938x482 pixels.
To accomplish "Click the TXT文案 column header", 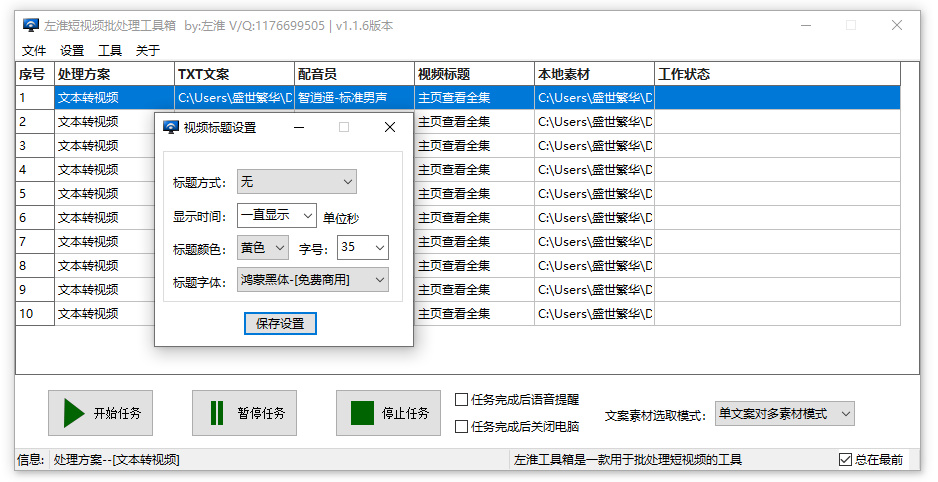I will pos(234,74).
